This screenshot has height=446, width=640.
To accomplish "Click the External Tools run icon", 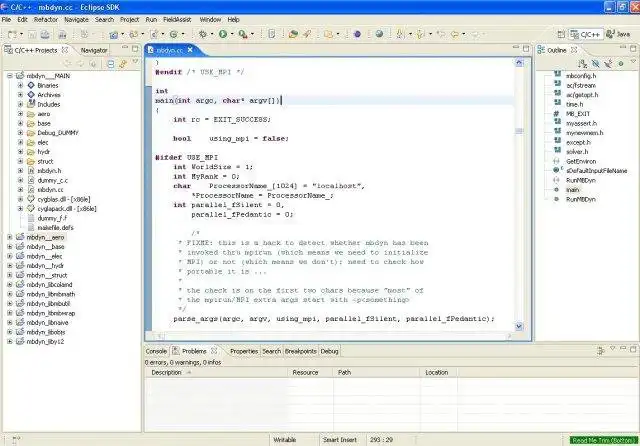I will [x=242, y=34].
